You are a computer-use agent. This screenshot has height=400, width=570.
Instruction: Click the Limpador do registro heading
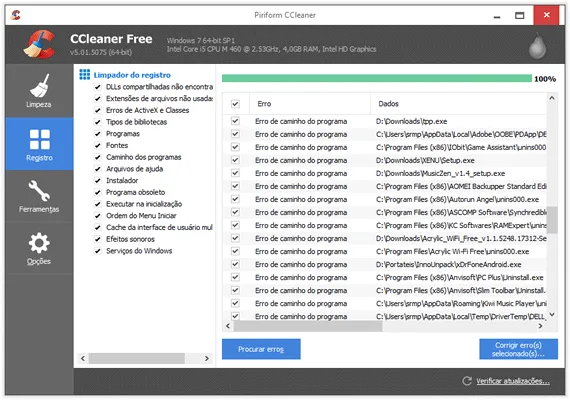coord(132,75)
